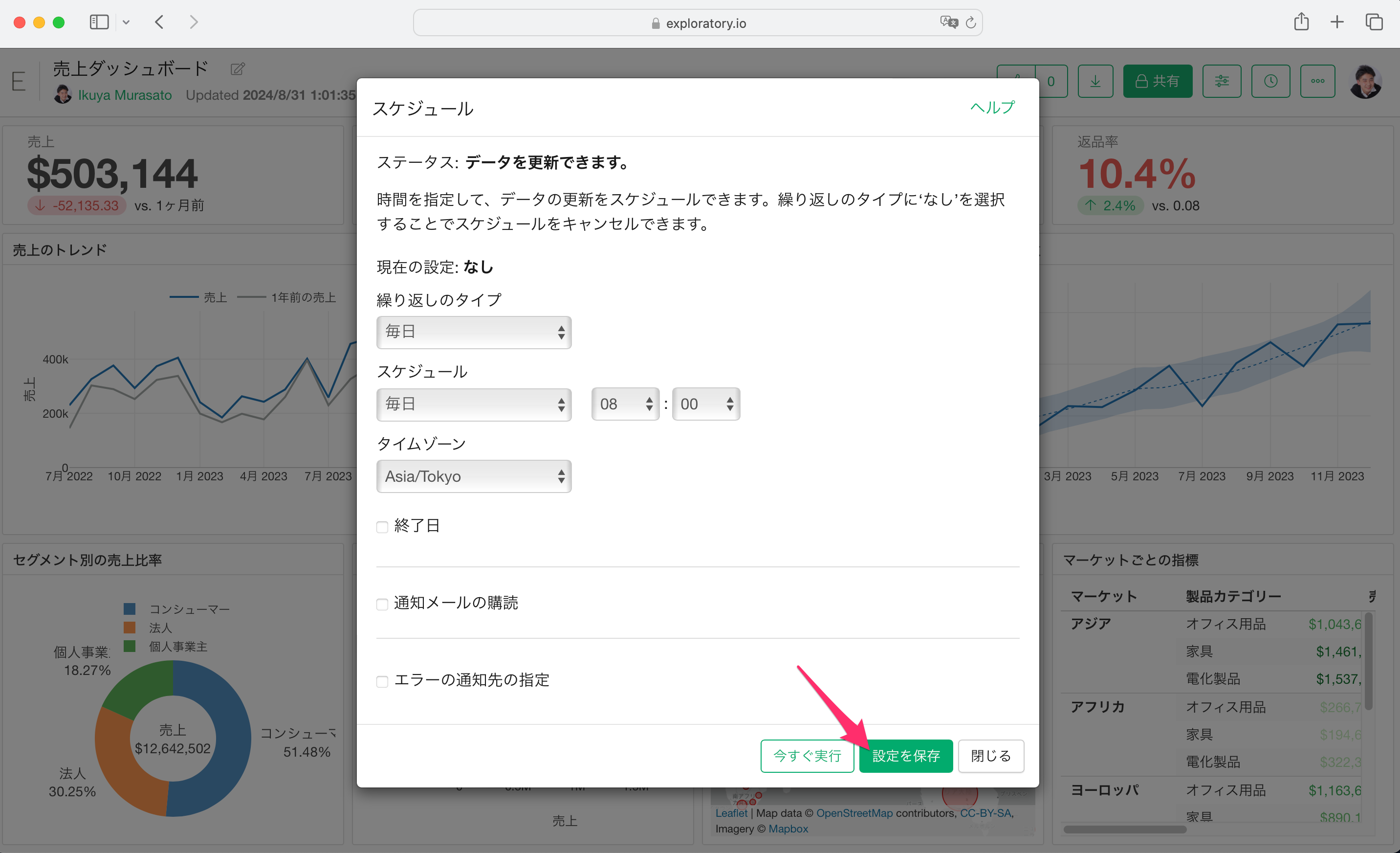Screen dimensions: 1400x853
Task: Click the download icon in dashboard toolbar
Action: (x=1095, y=81)
